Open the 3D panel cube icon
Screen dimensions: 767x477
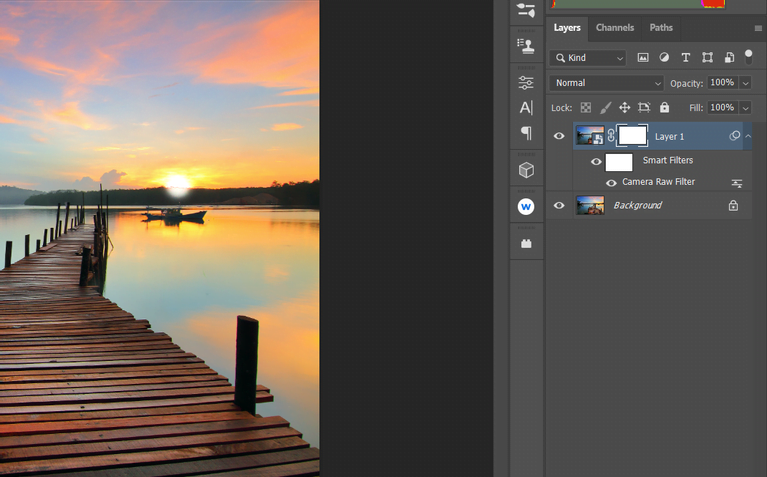point(526,170)
